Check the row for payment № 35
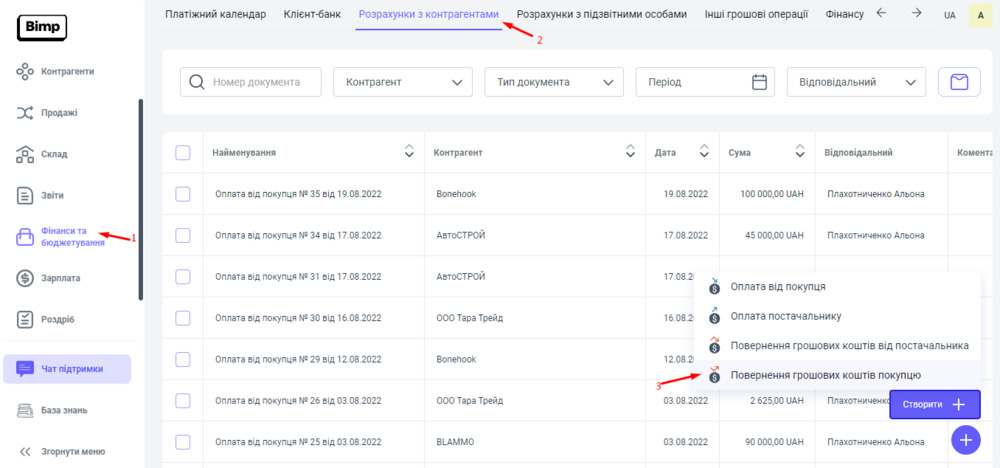This screenshot has height=468, width=1000. [x=183, y=194]
